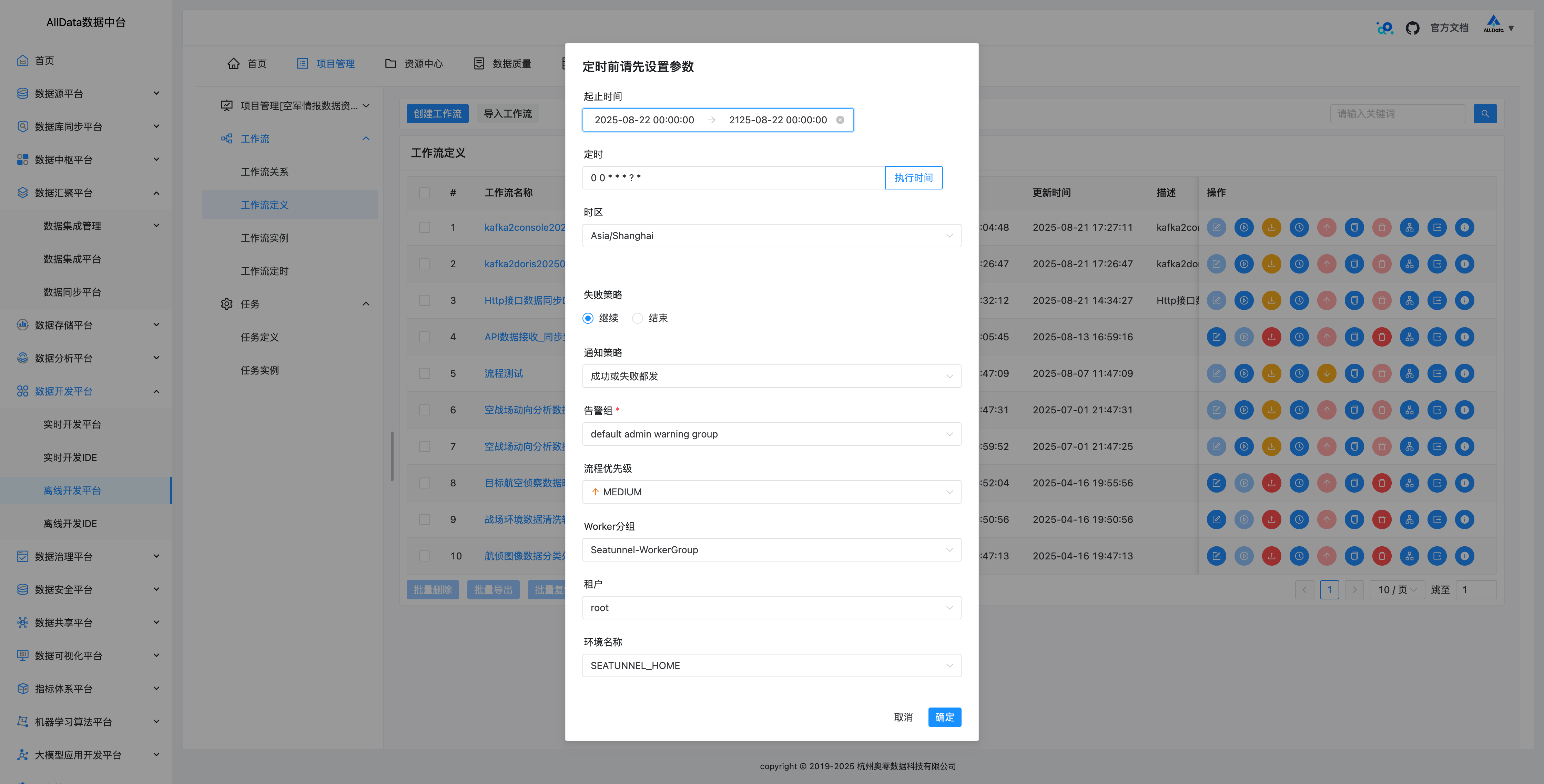Click the 取消 cancel button
This screenshot has height=784, width=1544.
click(903, 717)
